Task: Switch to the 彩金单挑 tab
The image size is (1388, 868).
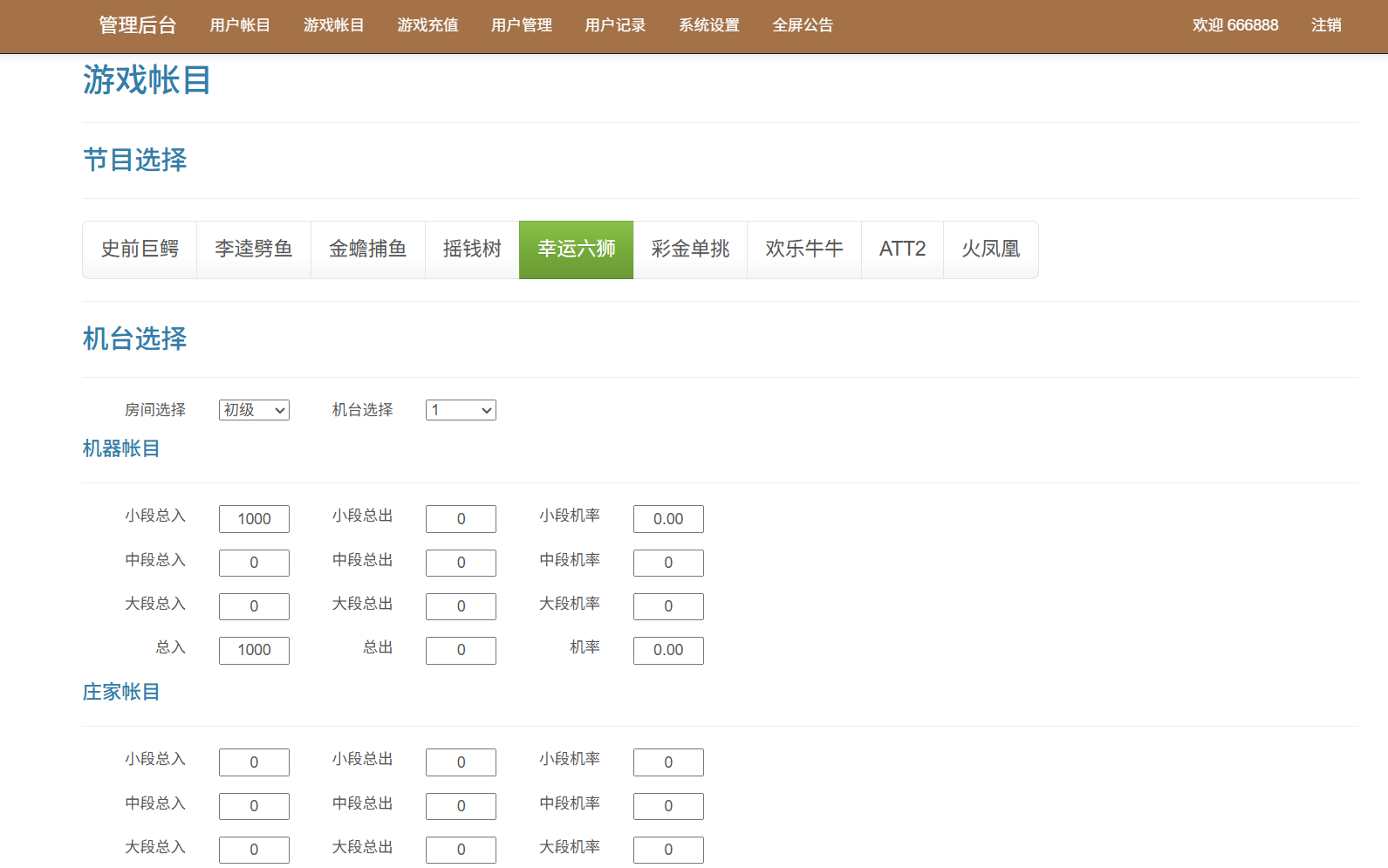Action: tap(690, 249)
